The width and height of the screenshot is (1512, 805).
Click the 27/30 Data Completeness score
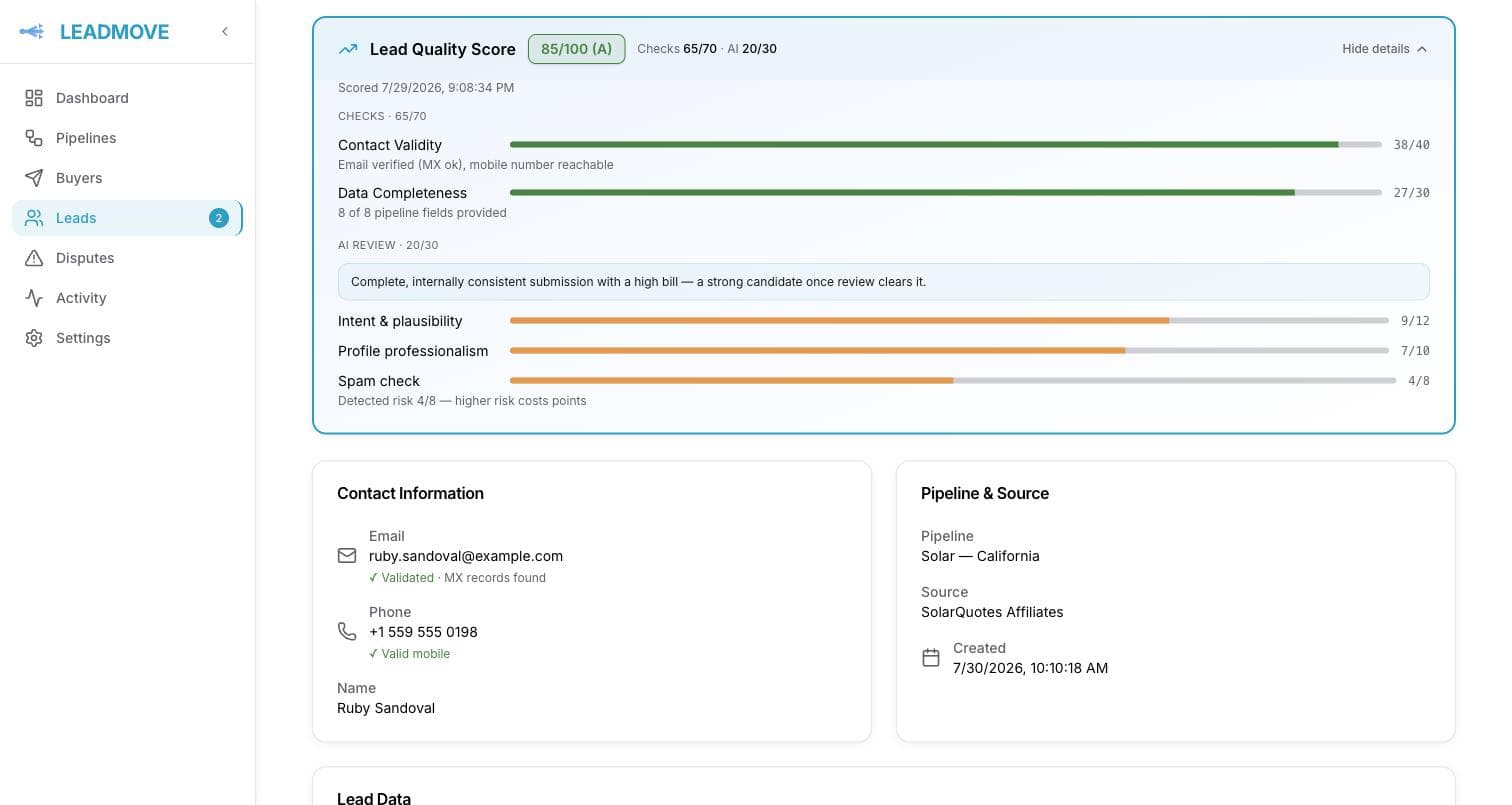[1411, 193]
